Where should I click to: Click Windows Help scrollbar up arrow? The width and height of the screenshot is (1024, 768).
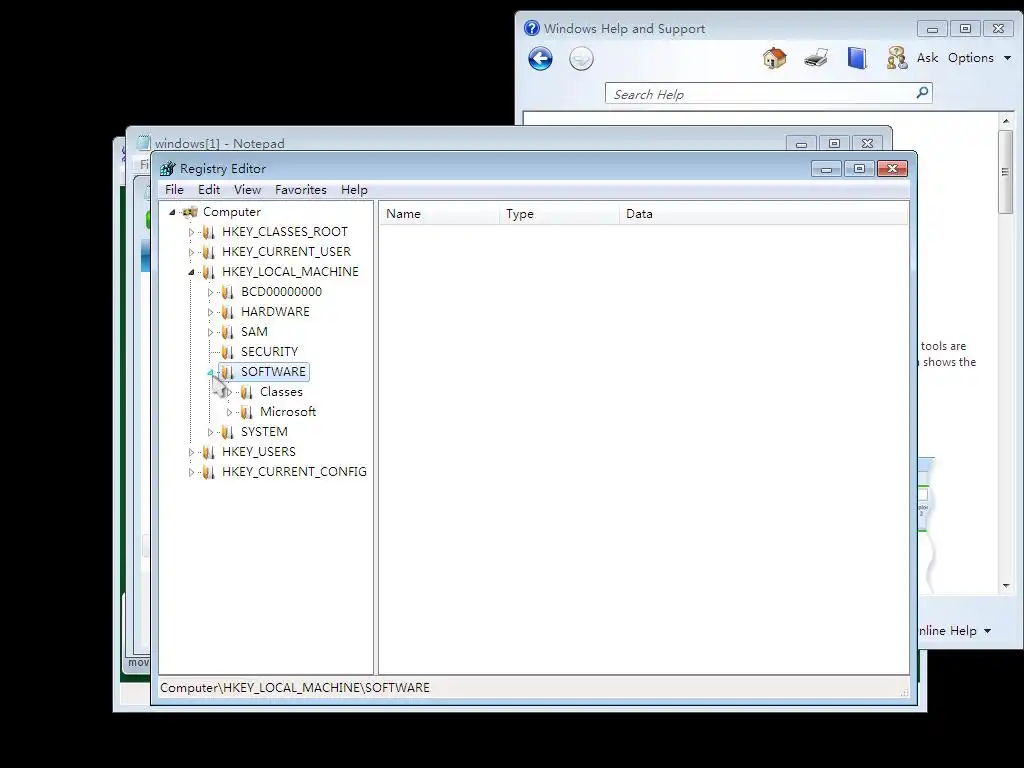(1006, 121)
